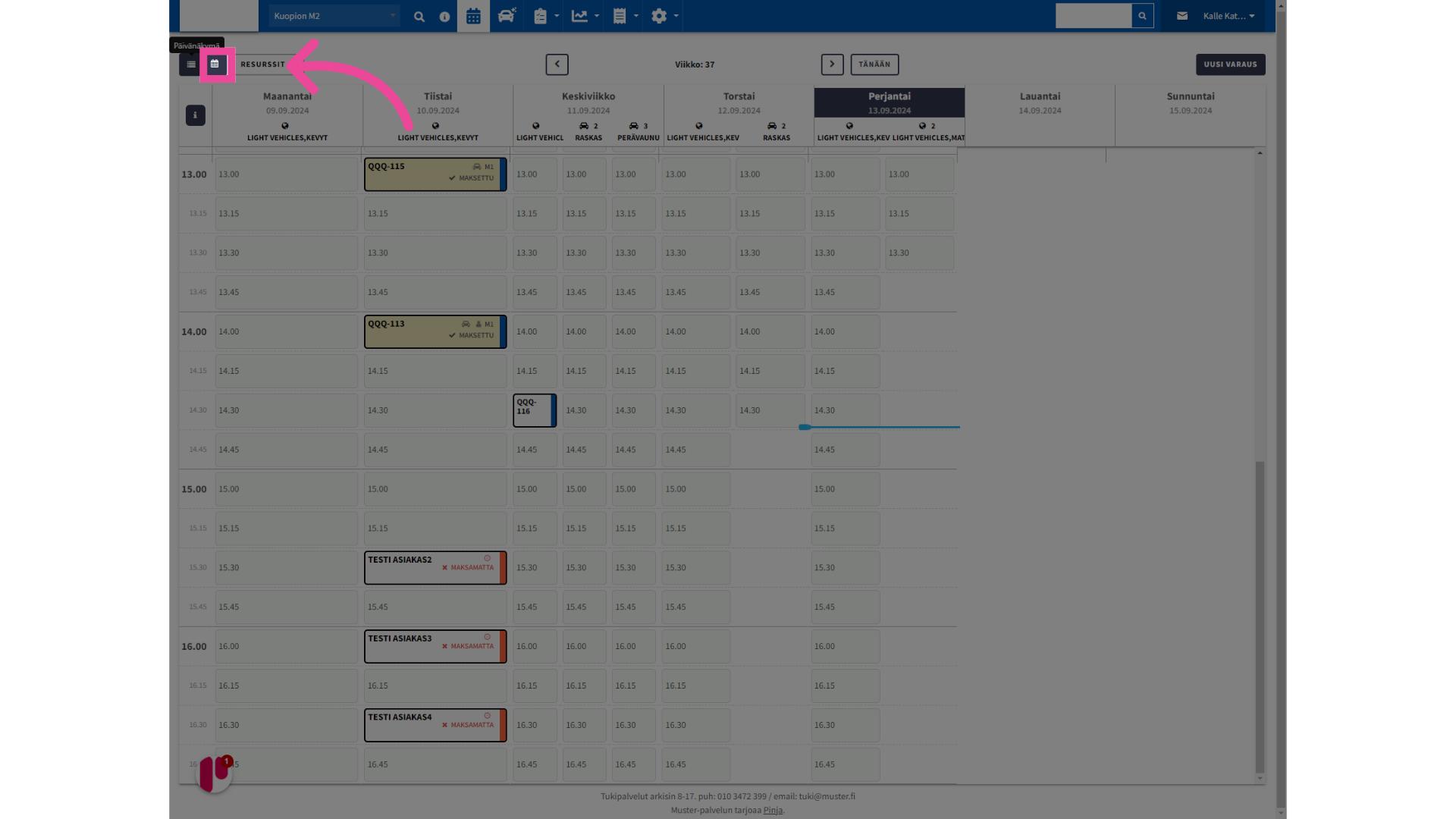Click globe icon under Keskiviikko
Viewport: 1456px width, 819px height.
point(536,126)
